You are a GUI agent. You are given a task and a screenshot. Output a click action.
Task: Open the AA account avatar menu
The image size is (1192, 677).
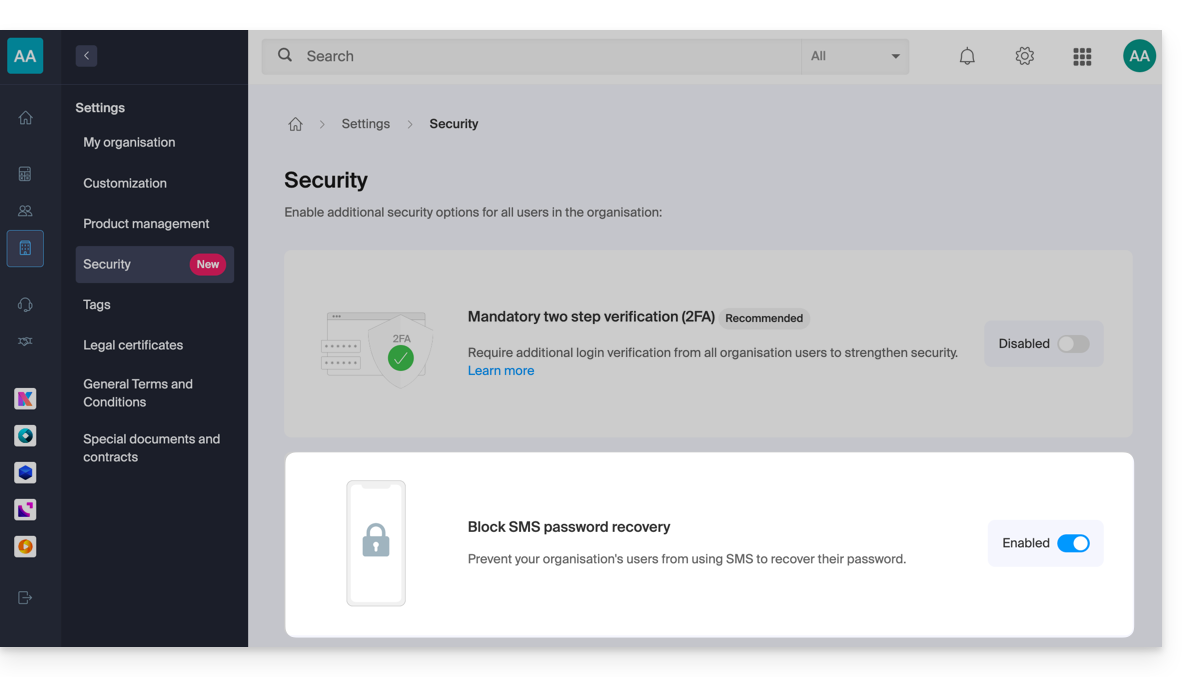pos(1139,56)
